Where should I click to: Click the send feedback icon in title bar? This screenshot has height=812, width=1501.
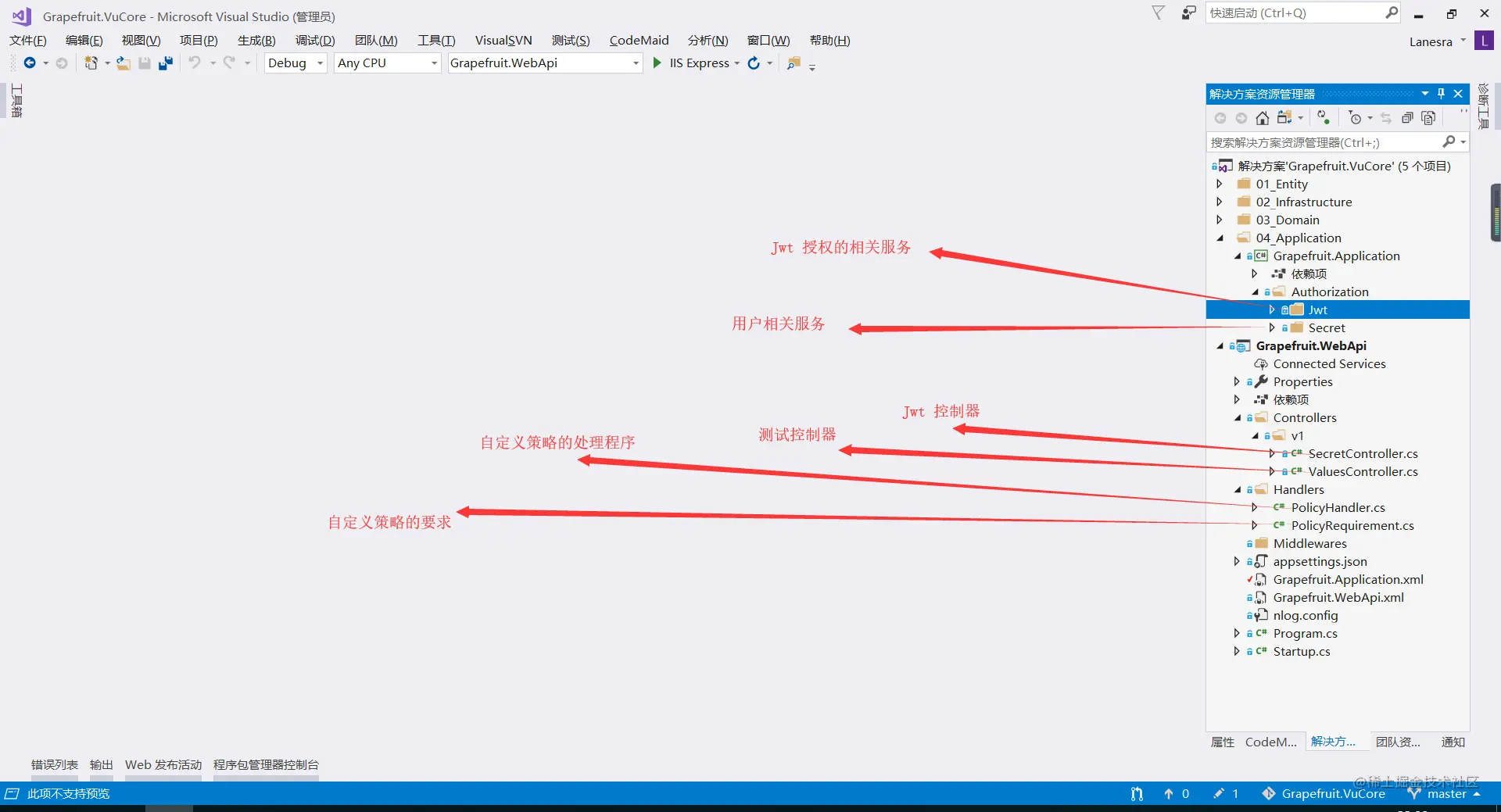[1188, 13]
